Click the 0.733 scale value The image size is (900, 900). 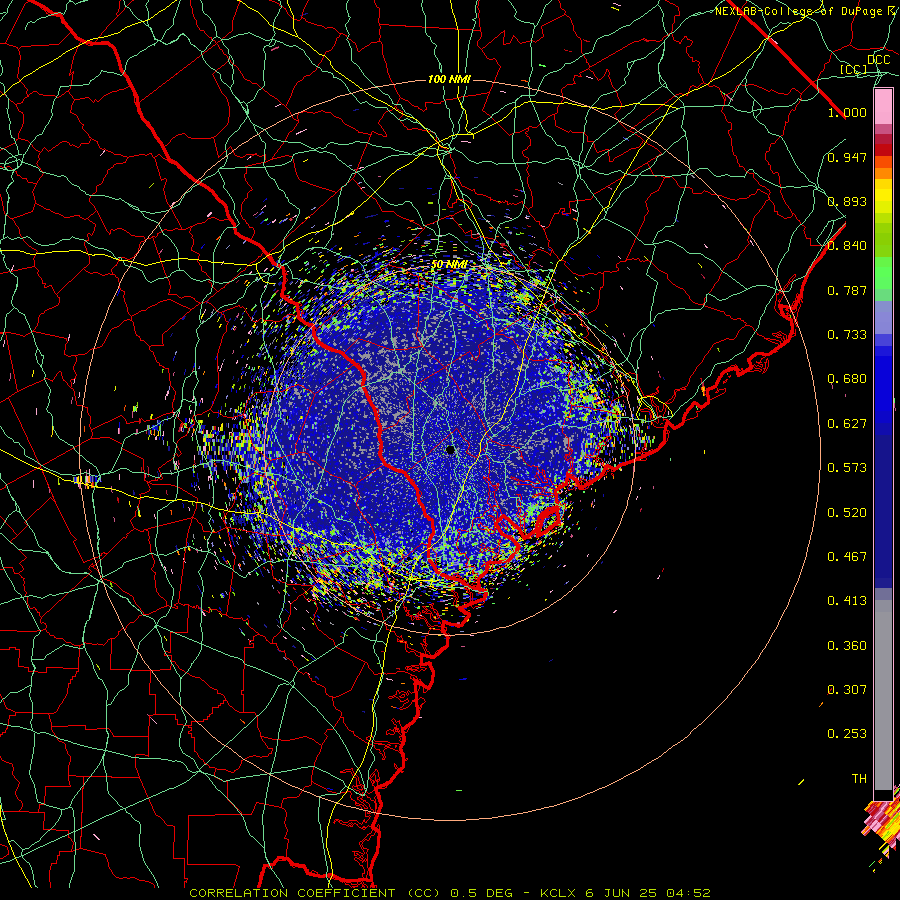pyautogui.click(x=847, y=335)
